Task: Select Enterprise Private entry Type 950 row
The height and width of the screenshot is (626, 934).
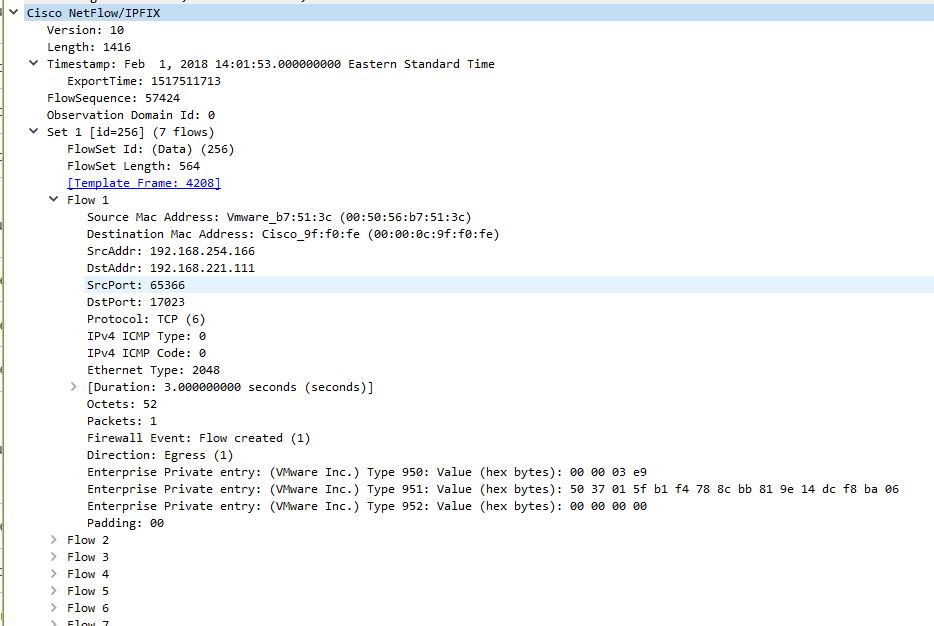Action: pyautogui.click(x=366, y=472)
